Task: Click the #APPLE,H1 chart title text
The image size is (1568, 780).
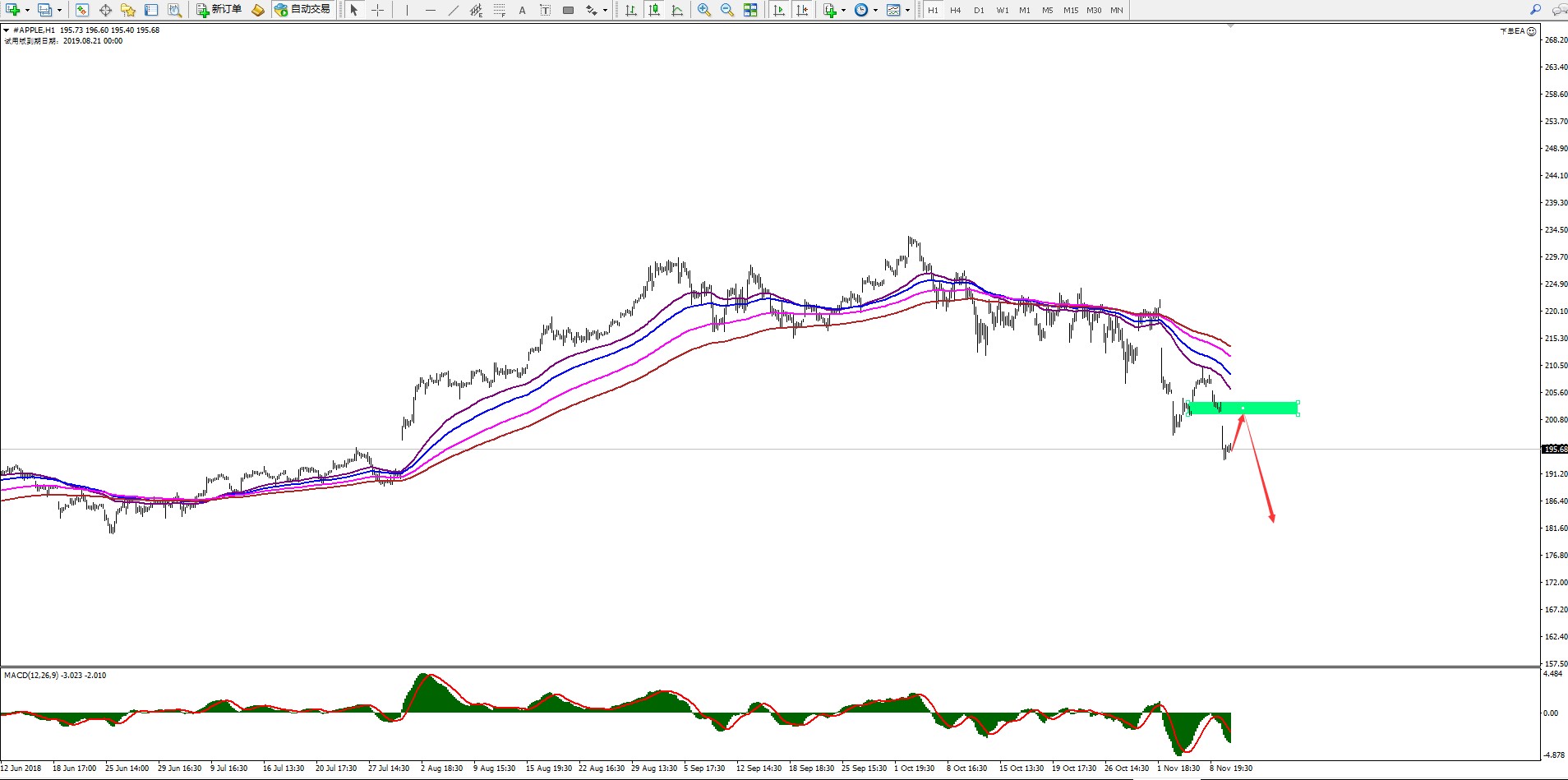Action: click(x=35, y=30)
